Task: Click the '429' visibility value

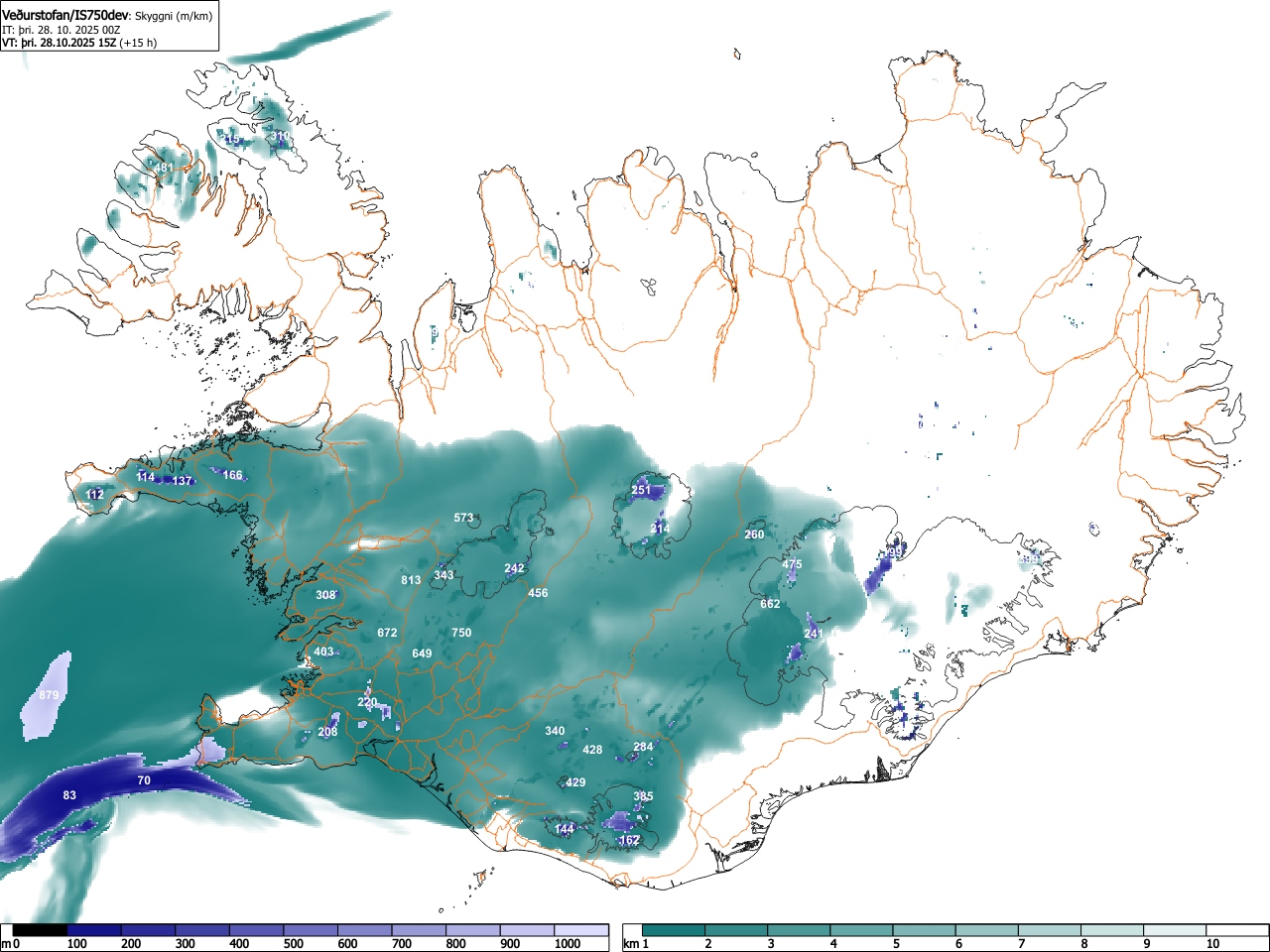Action: coord(575,782)
